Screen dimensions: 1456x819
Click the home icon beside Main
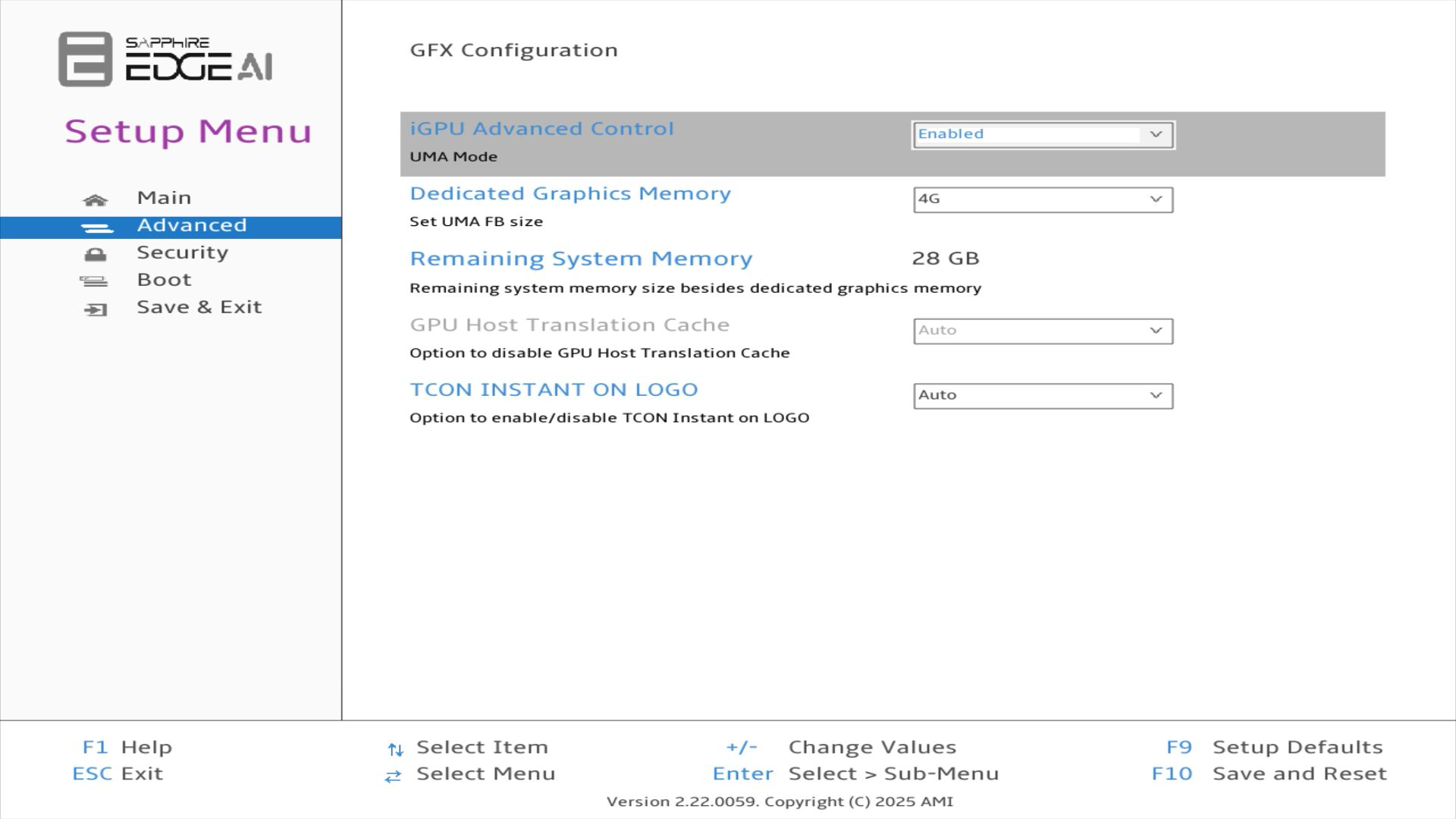click(96, 200)
